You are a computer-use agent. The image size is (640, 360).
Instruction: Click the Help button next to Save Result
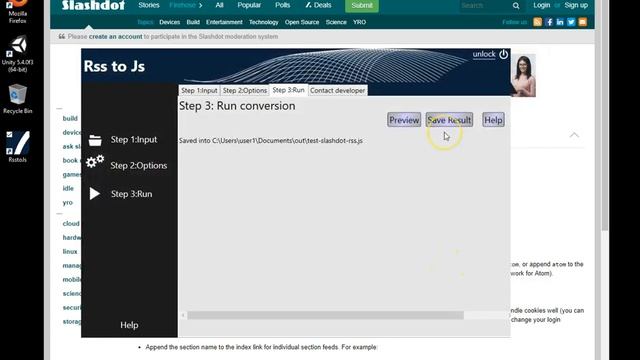pyautogui.click(x=493, y=120)
